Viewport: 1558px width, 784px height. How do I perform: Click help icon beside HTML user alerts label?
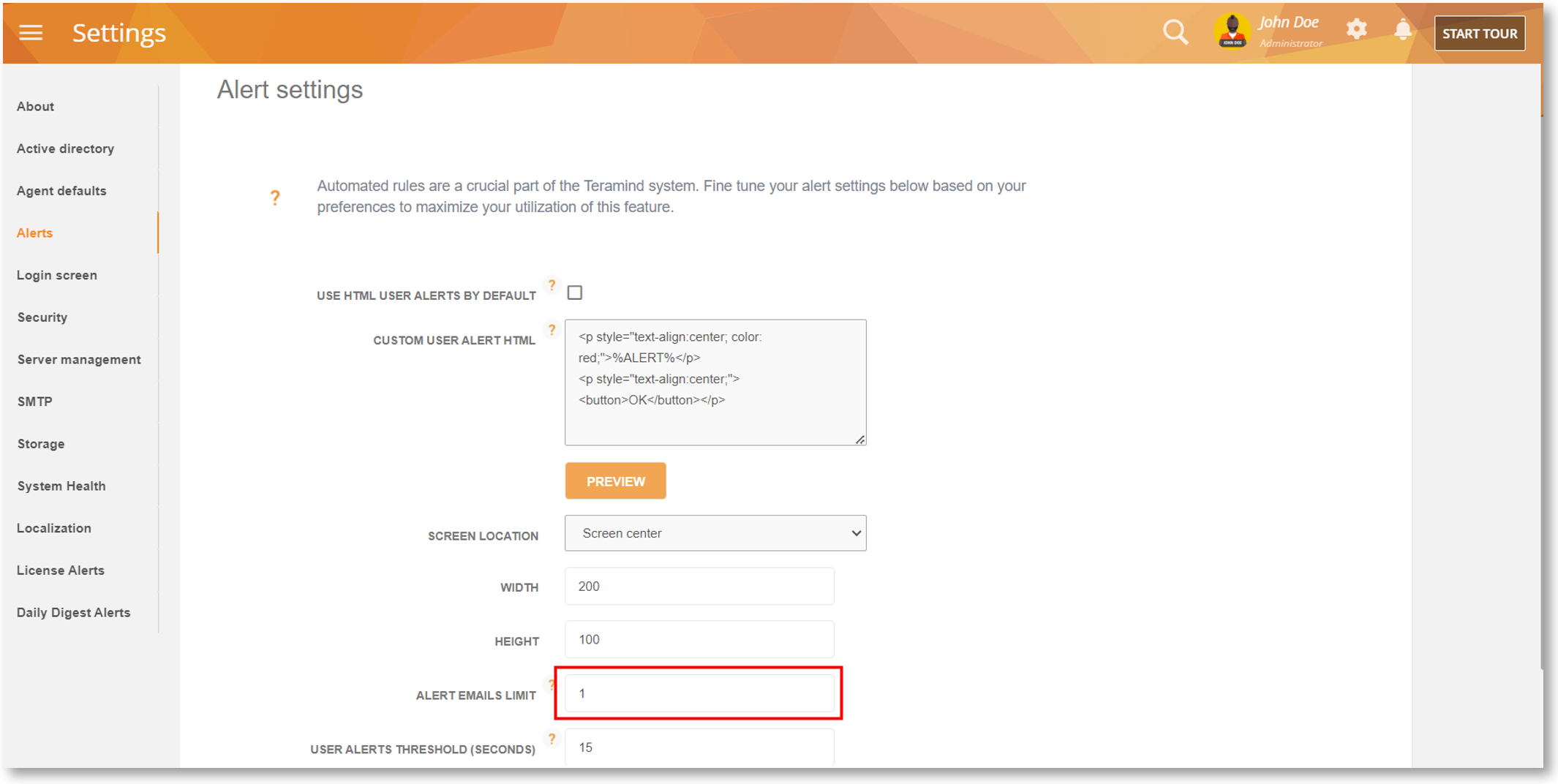coord(552,284)
